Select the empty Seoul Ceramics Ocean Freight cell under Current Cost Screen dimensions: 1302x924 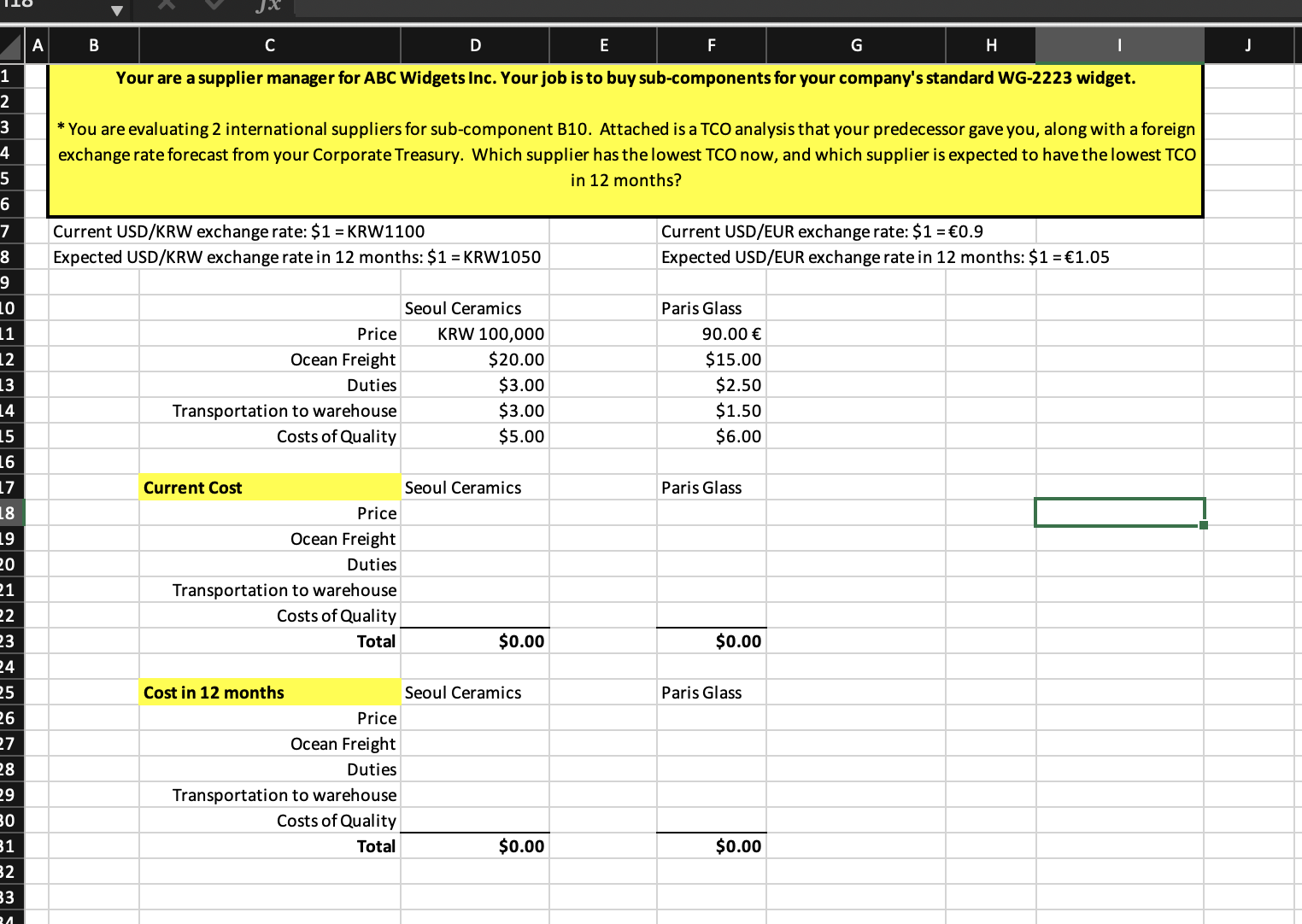[x=475, y=539]
